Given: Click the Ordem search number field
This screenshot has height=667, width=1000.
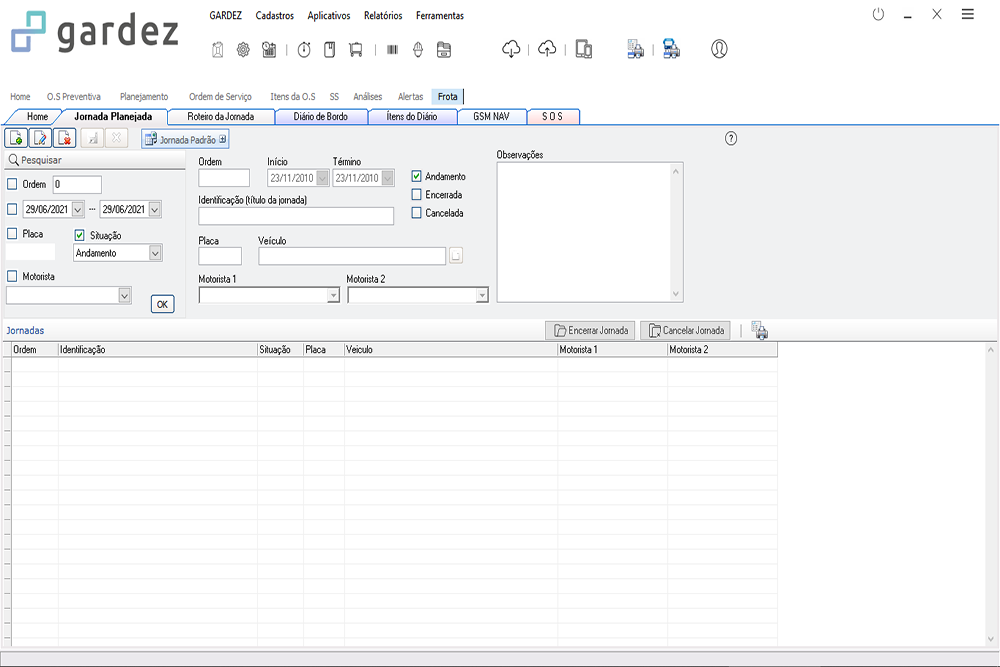Looking at the screenshot, I should pyautogui.click(x=77, y=184).
